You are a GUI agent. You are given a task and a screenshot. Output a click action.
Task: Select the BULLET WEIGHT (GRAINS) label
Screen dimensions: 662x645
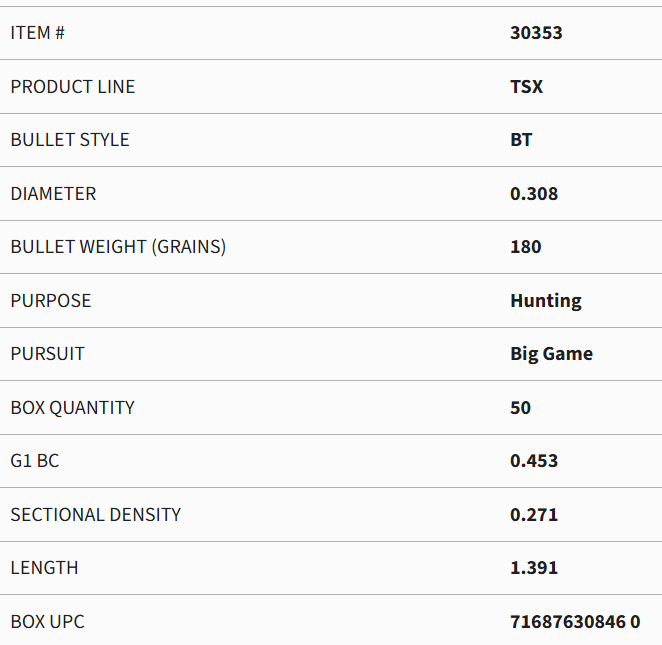click(118, 247)
